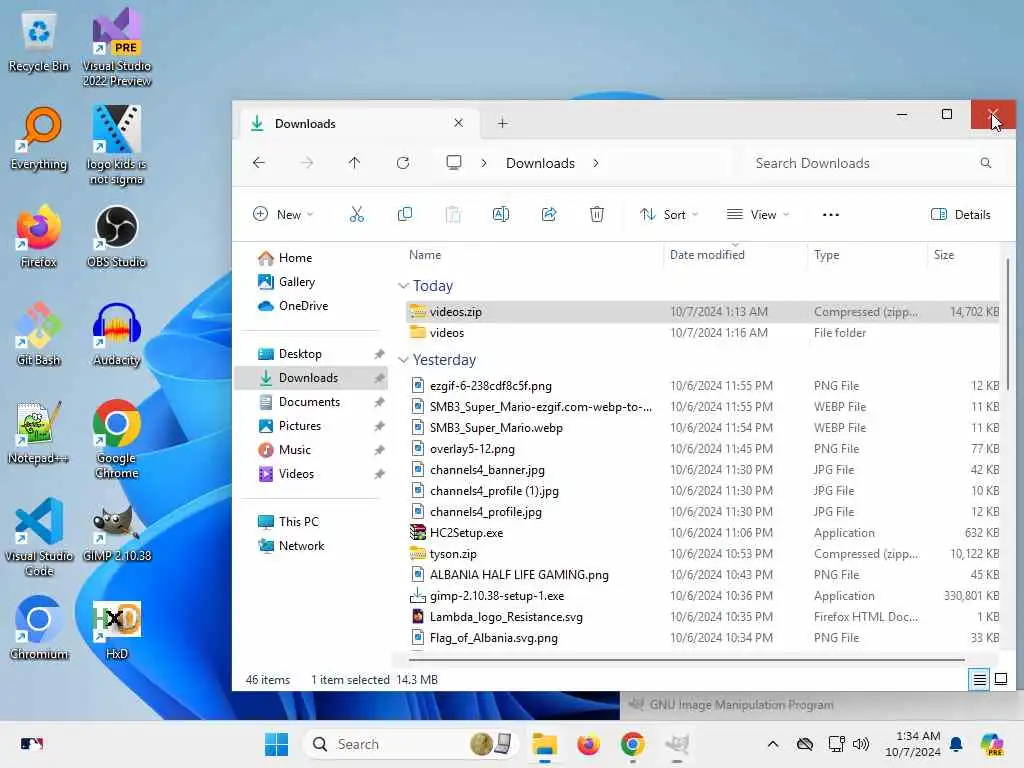
Task: Select the Chromium desktop icon
Action: tap(39, 628)
